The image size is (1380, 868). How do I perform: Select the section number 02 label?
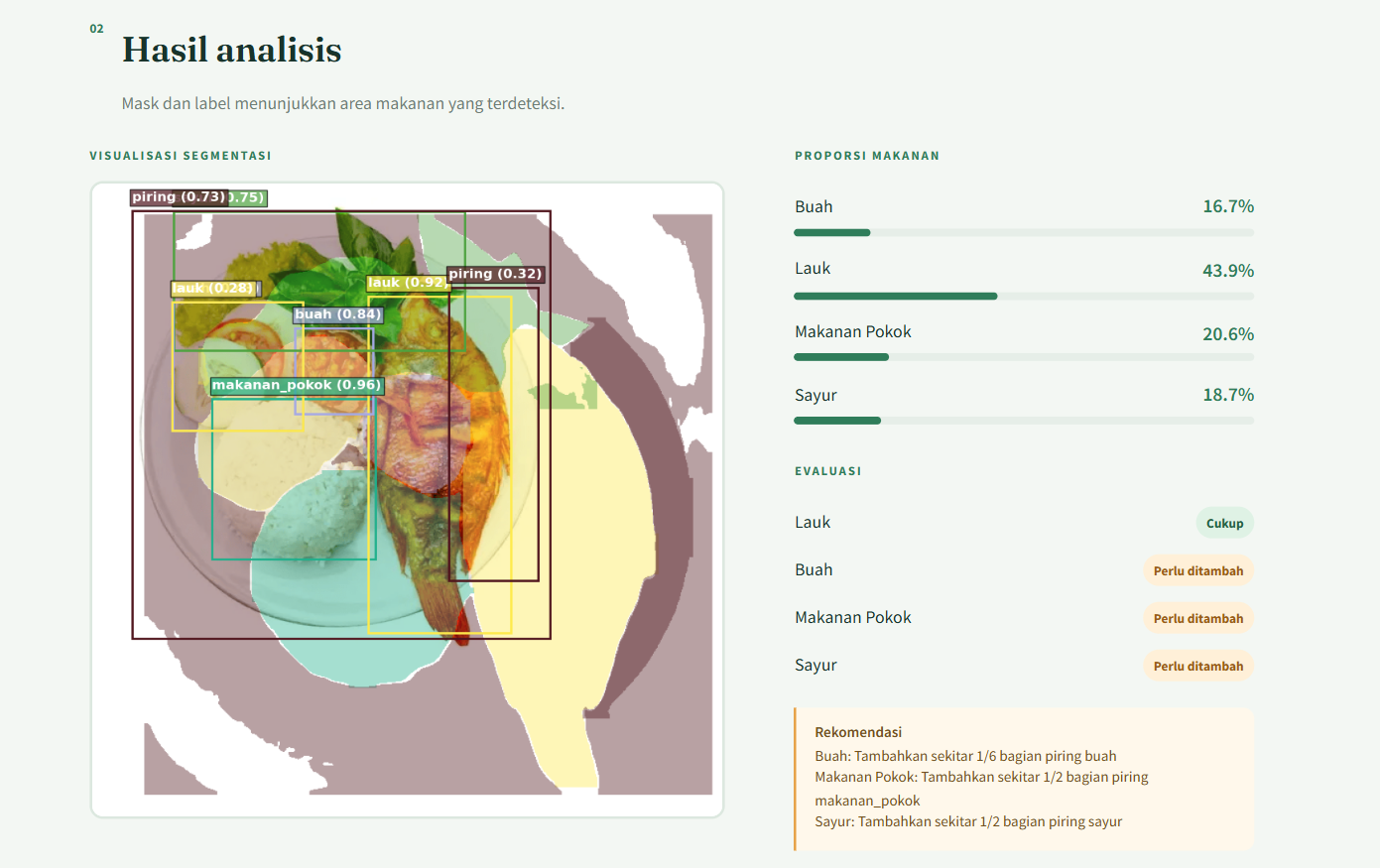tap(96, 29)
